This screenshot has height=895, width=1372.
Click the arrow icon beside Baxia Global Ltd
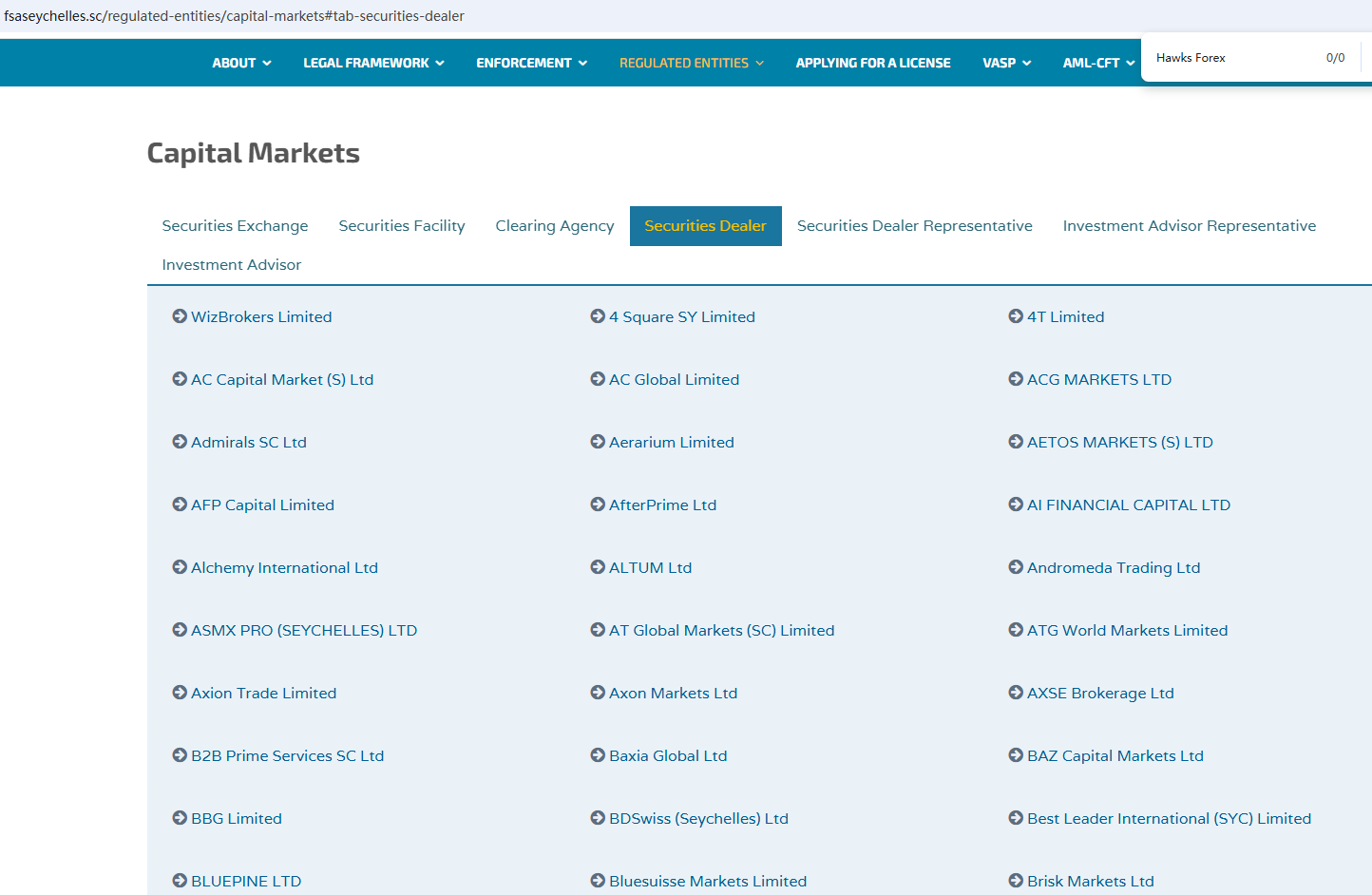pyautogui.click(x=598, y=755)
